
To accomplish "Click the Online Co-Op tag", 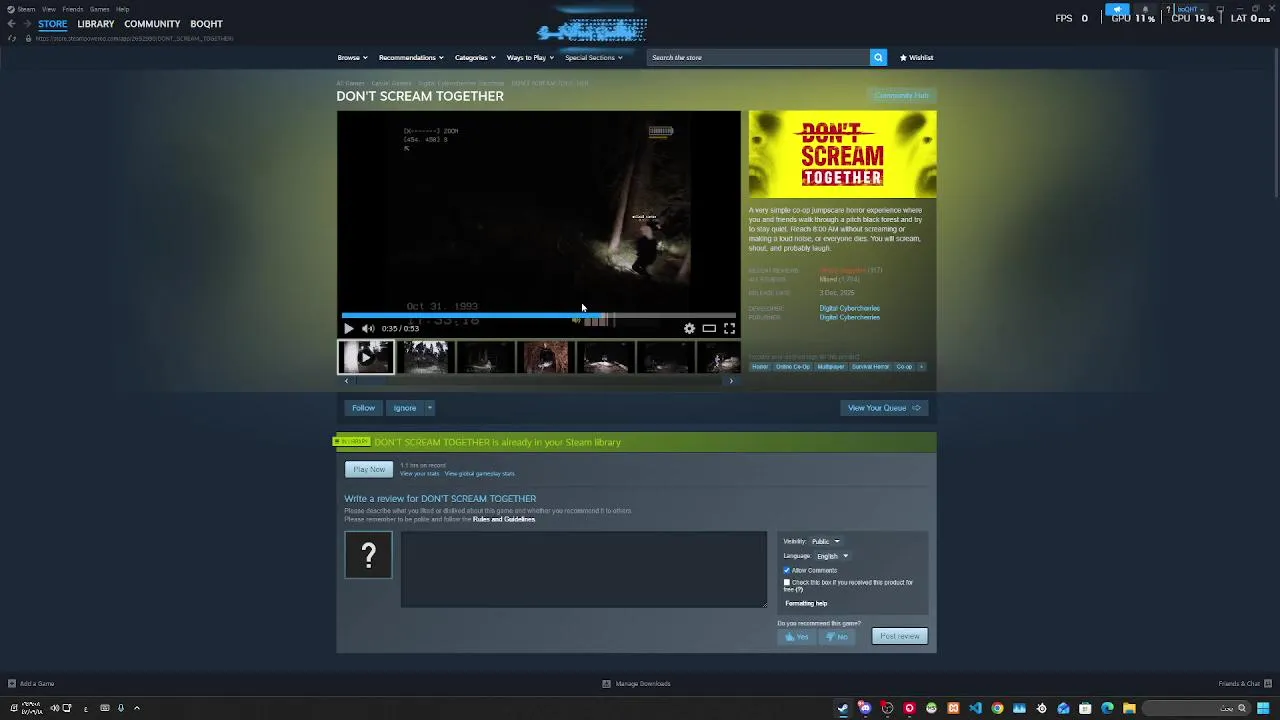I will click(793, 367).
